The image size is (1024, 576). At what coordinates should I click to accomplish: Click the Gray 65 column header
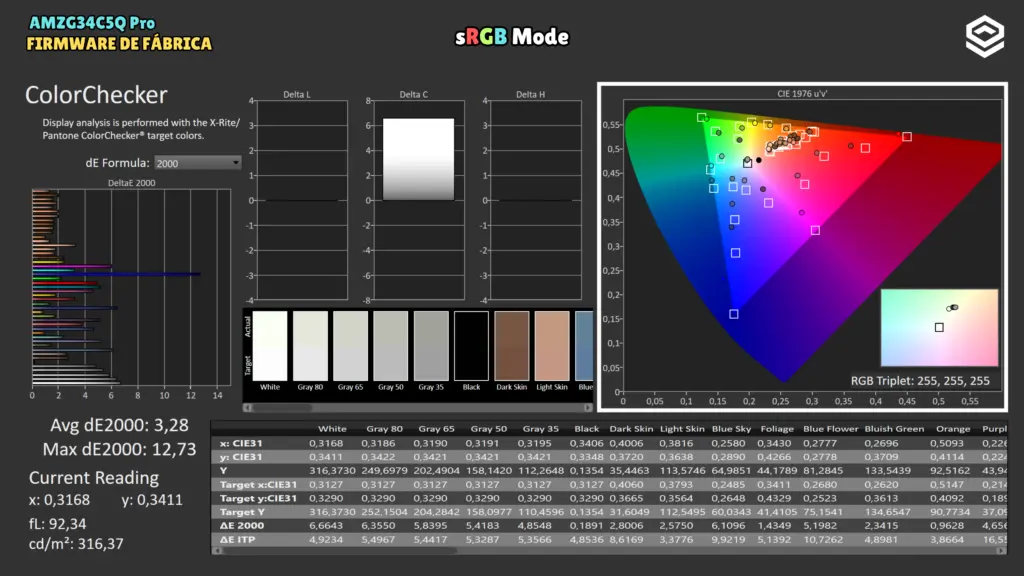(x=436, y=429)
